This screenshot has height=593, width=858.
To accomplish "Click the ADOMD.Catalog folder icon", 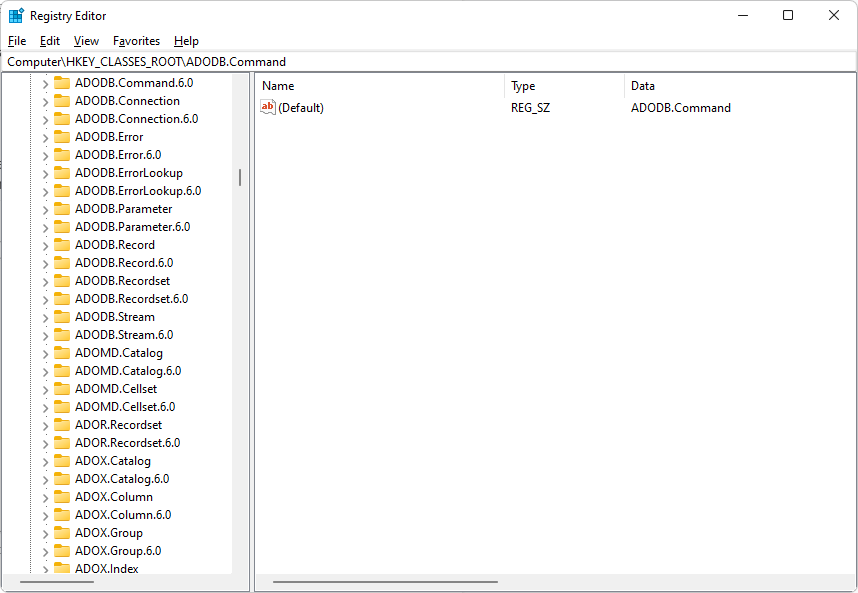I will [x=62, y=353].
